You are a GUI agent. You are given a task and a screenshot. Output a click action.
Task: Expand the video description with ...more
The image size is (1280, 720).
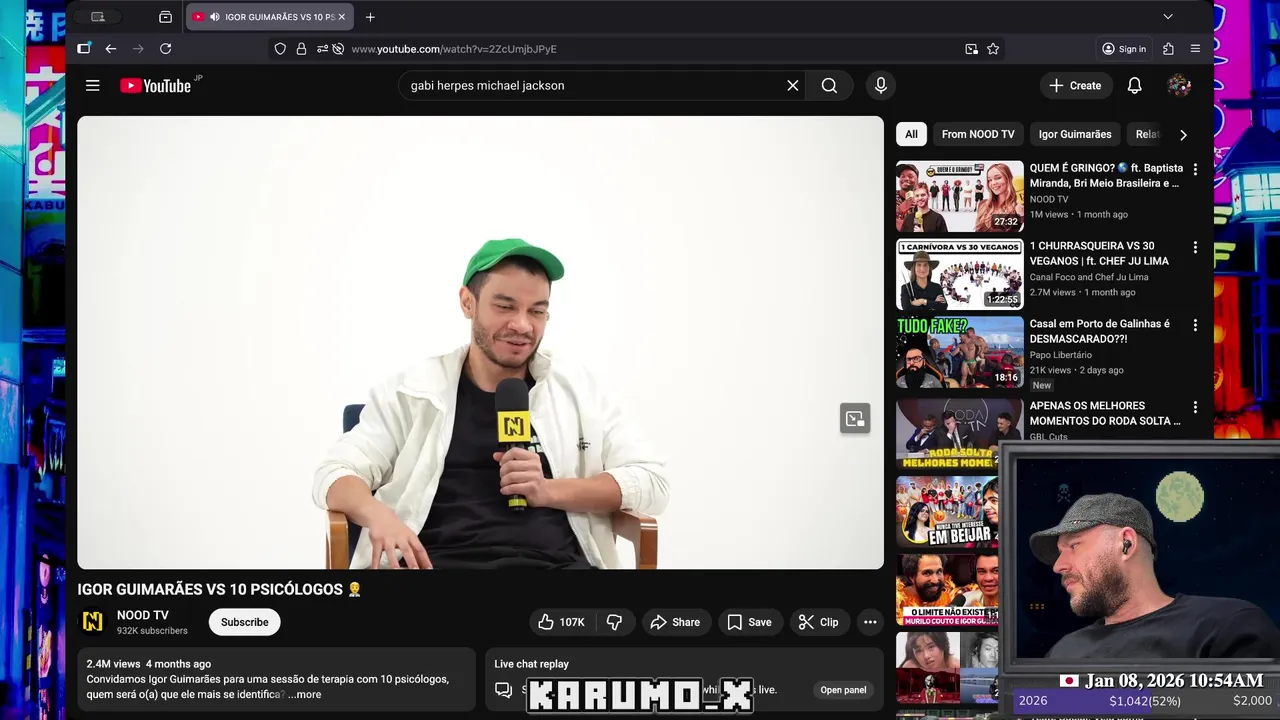tap(305, 694)
